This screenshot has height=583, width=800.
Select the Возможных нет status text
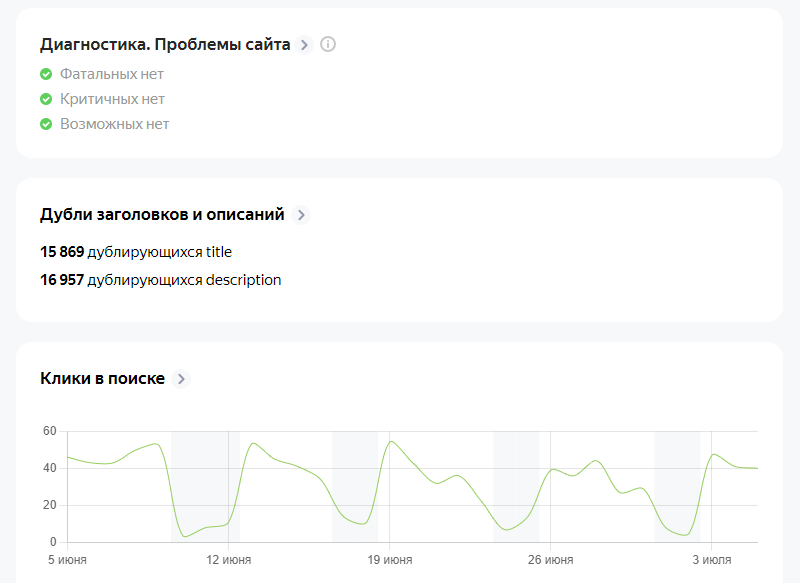114,124
